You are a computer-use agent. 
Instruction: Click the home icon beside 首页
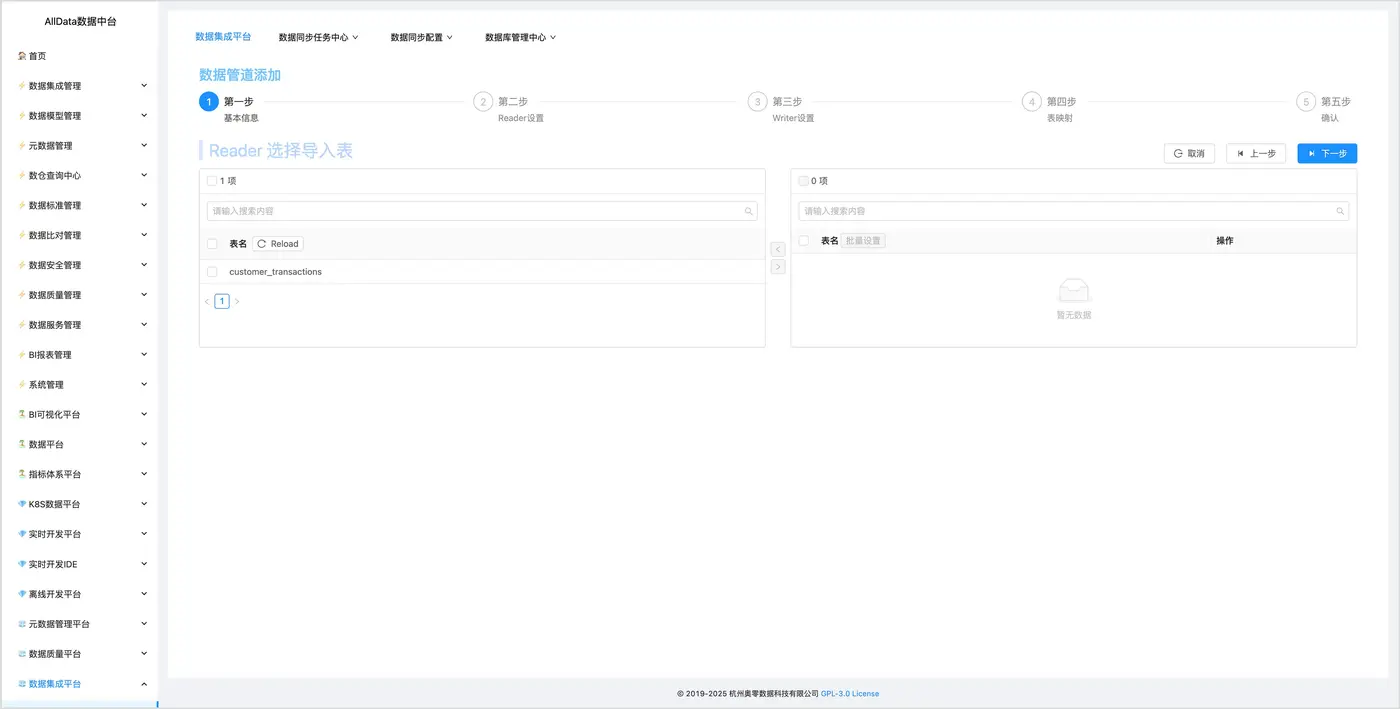pos(22,56)
